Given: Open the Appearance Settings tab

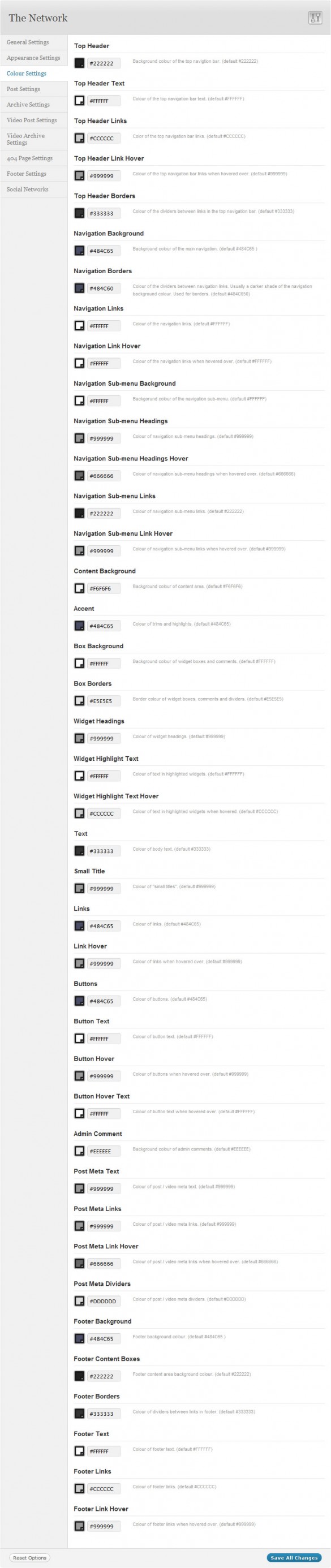Looking at the screenshot, I should pyautogui.click(x=33, y=58).
